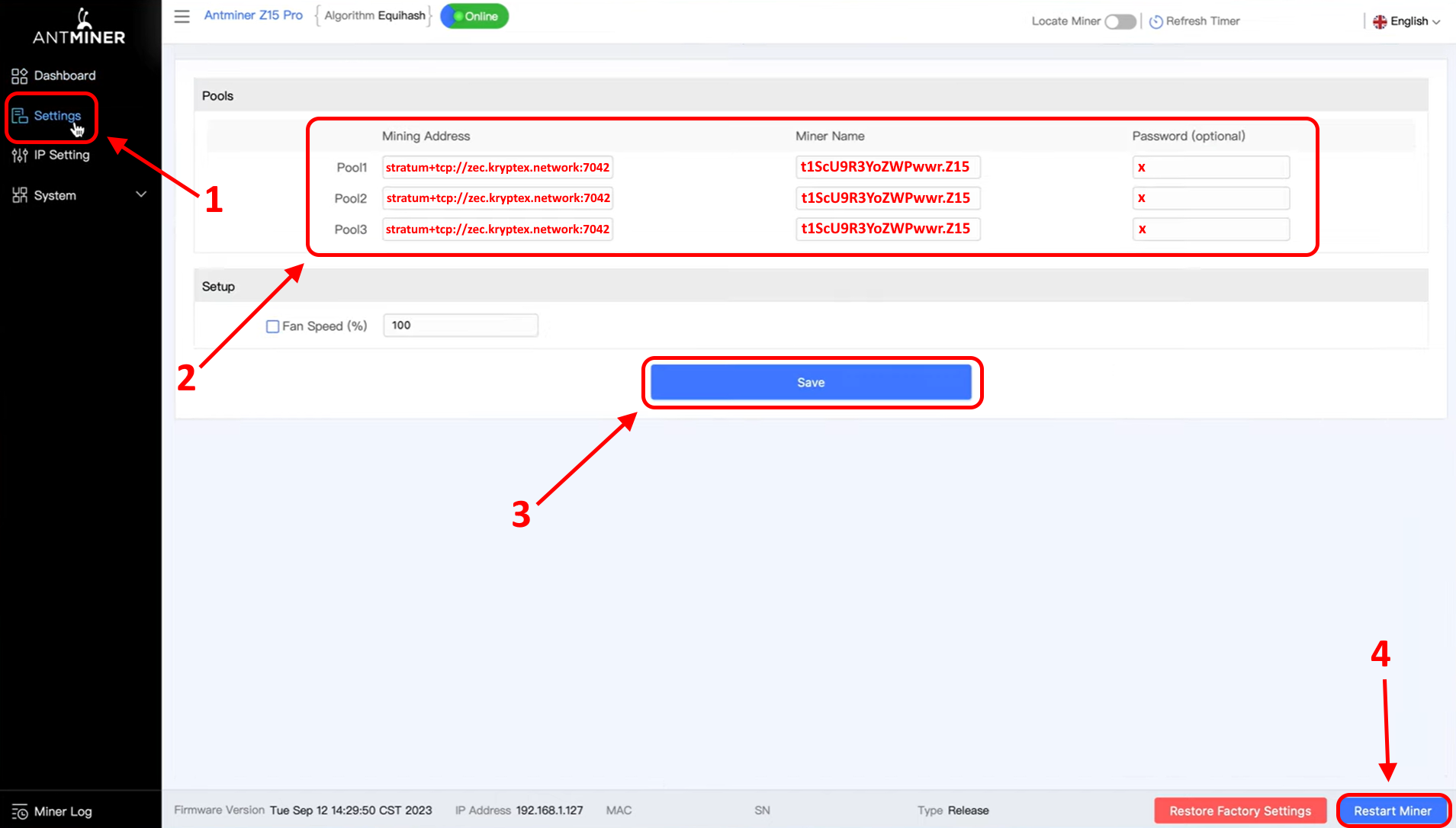
Task: Click the Settings sidebar icon
Action: coord(19,116)
